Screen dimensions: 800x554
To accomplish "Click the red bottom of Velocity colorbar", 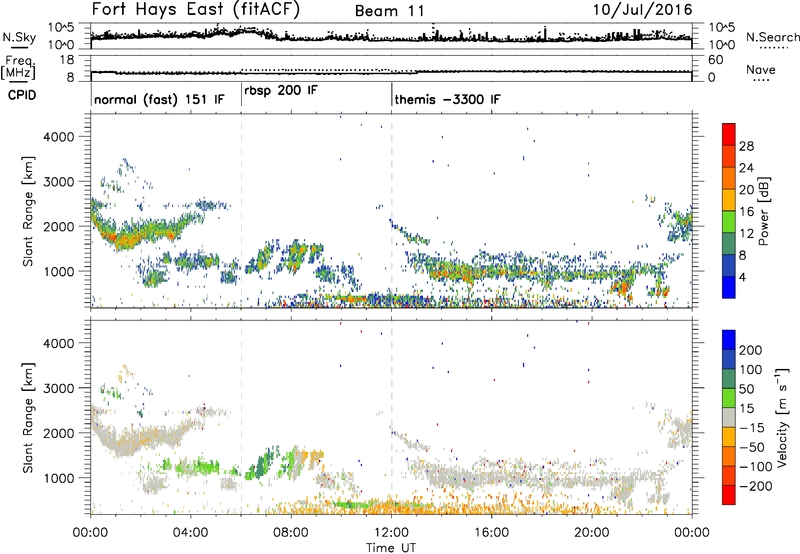I will pyautogui.click(x=729, y=495).
